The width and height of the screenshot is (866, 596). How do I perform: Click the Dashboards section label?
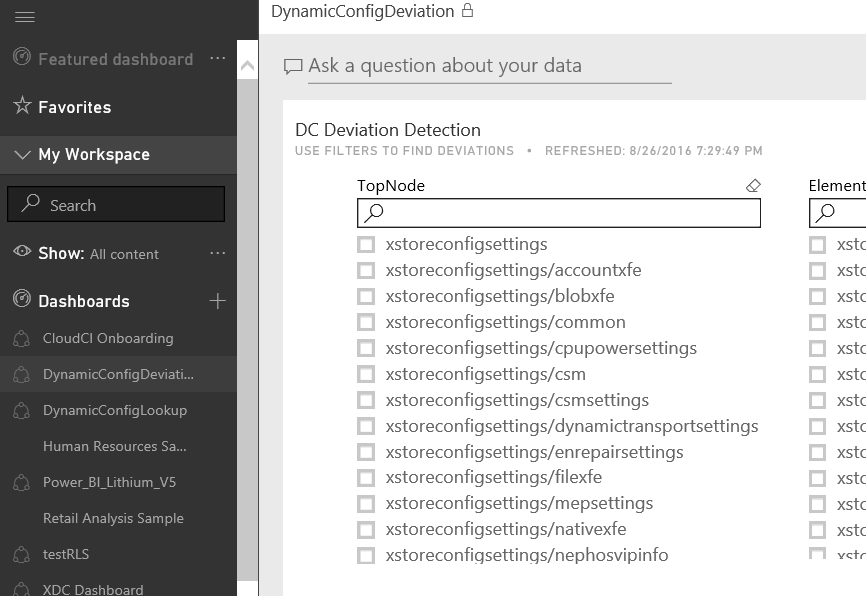(x=84, y=301)
